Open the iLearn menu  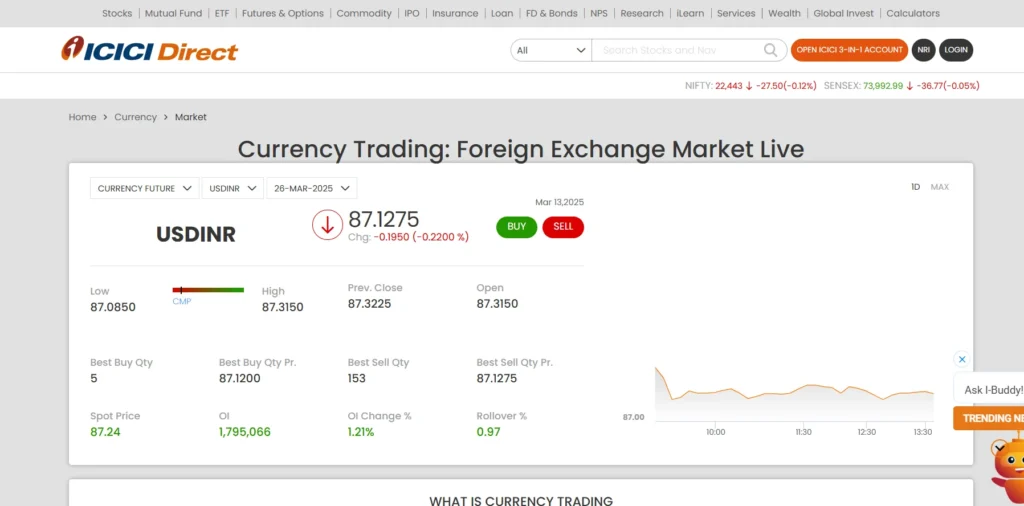click(x=690, y=13)
